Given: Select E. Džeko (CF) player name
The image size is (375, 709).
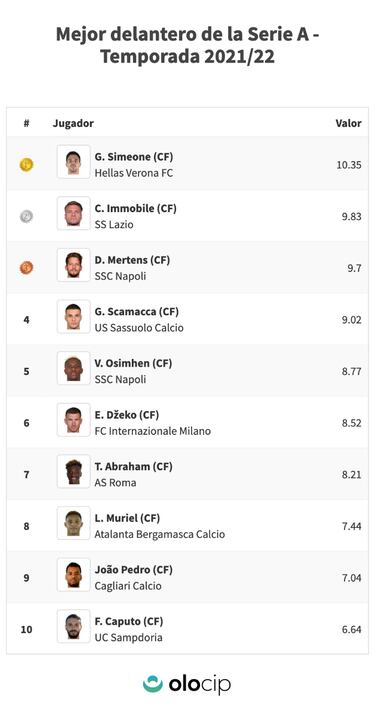Looking at the screenshot, I should click(x=127, y=415).
